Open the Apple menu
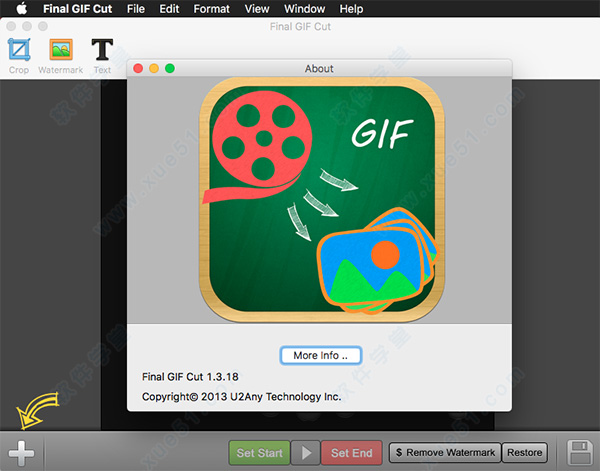600x471 pixels. [21, 8]
